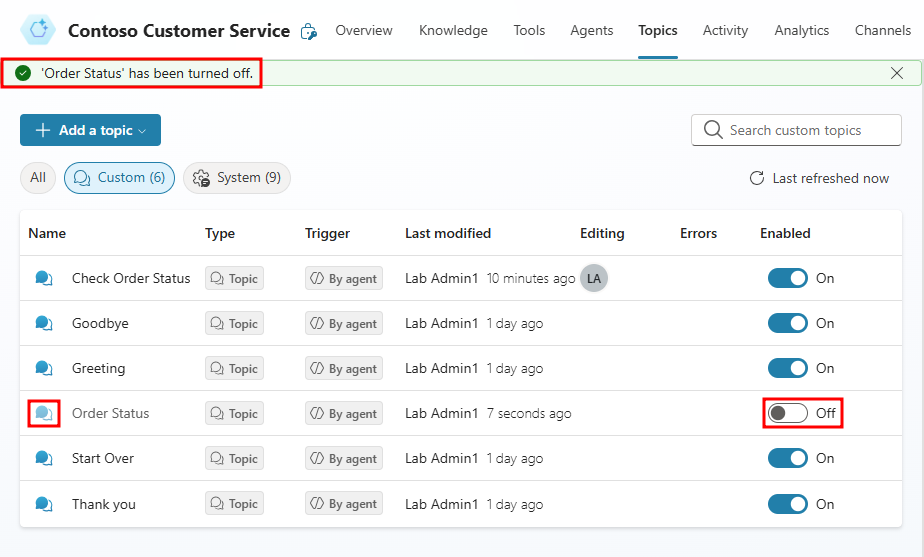This screenshot has height=557, width=924.
Task: Click By agent trigger badge in Greeting row
Action: click(x=344, y=368)
